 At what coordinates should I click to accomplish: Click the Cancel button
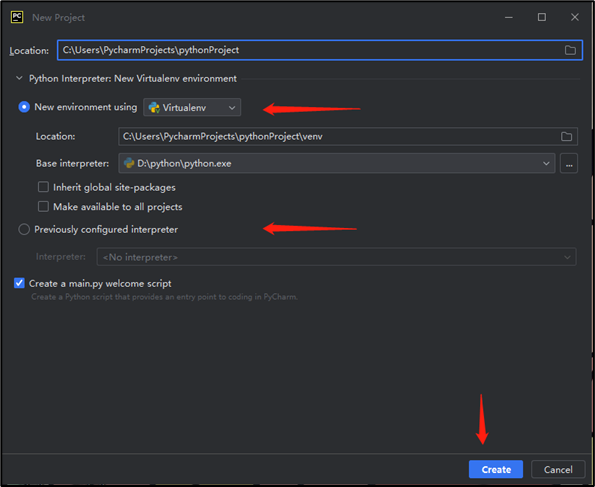pos(558,470)
